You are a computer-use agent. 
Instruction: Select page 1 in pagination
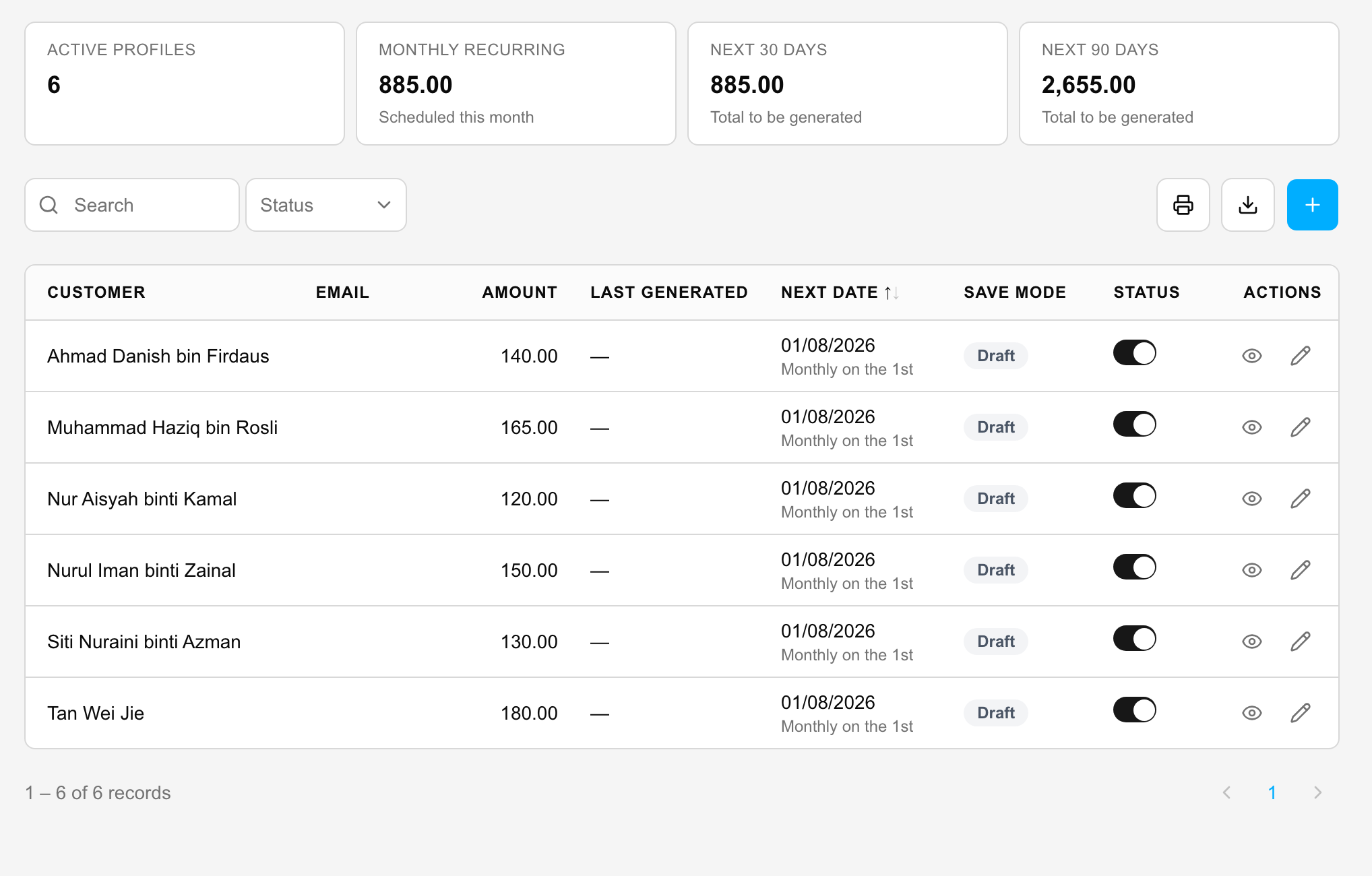(x=1272, y=792)
